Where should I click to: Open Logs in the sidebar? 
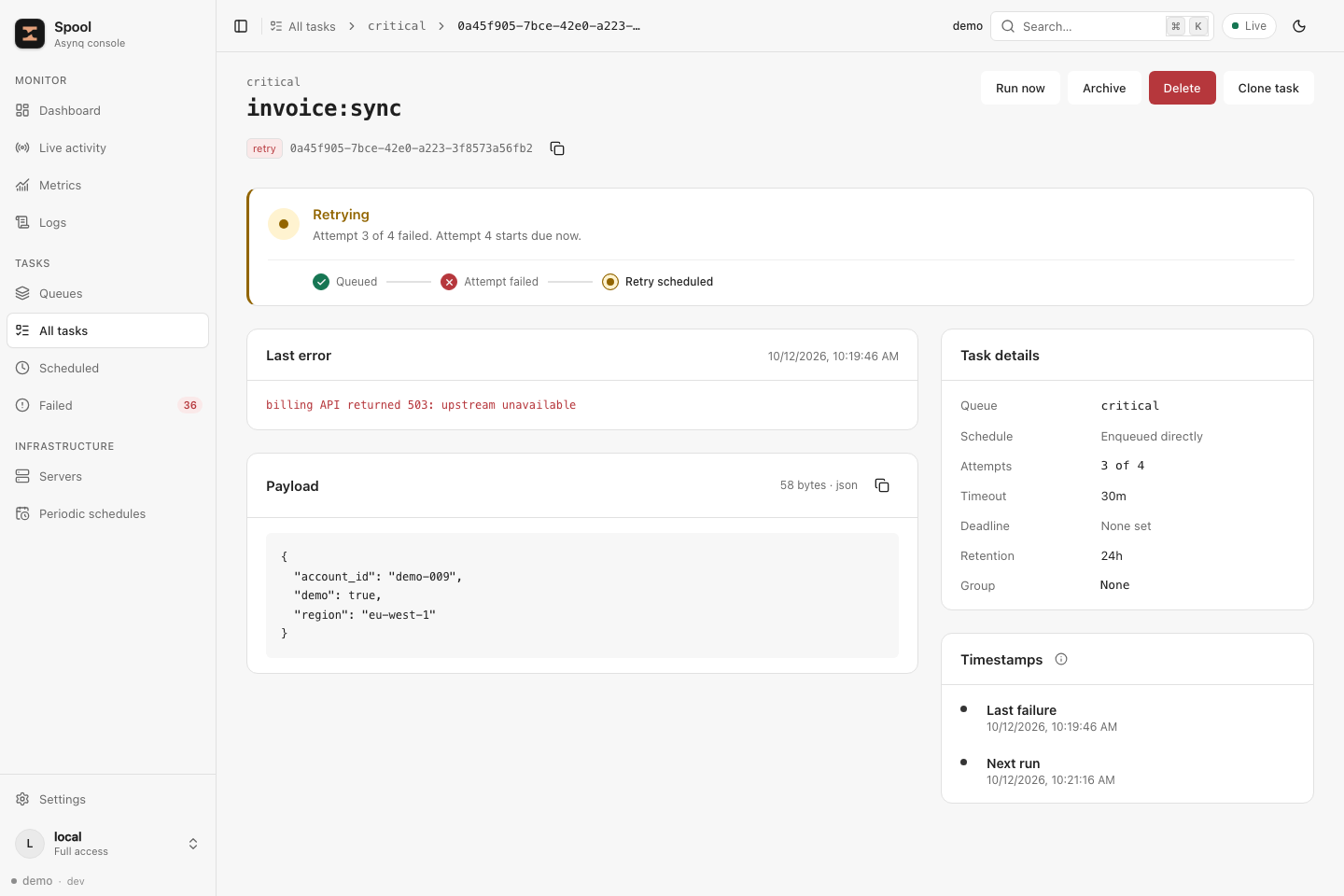(x=108, y=222)
